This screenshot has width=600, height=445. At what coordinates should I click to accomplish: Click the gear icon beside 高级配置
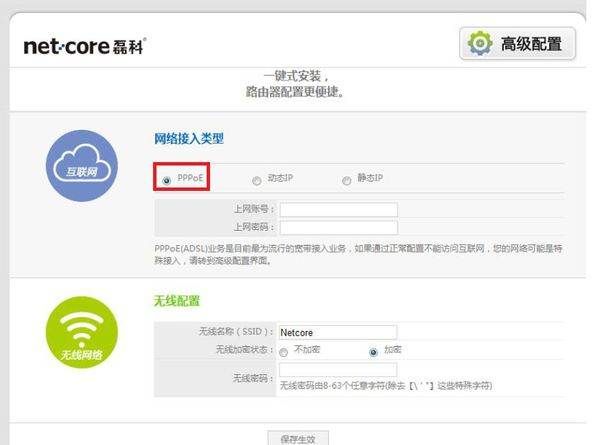pos(481,44)
